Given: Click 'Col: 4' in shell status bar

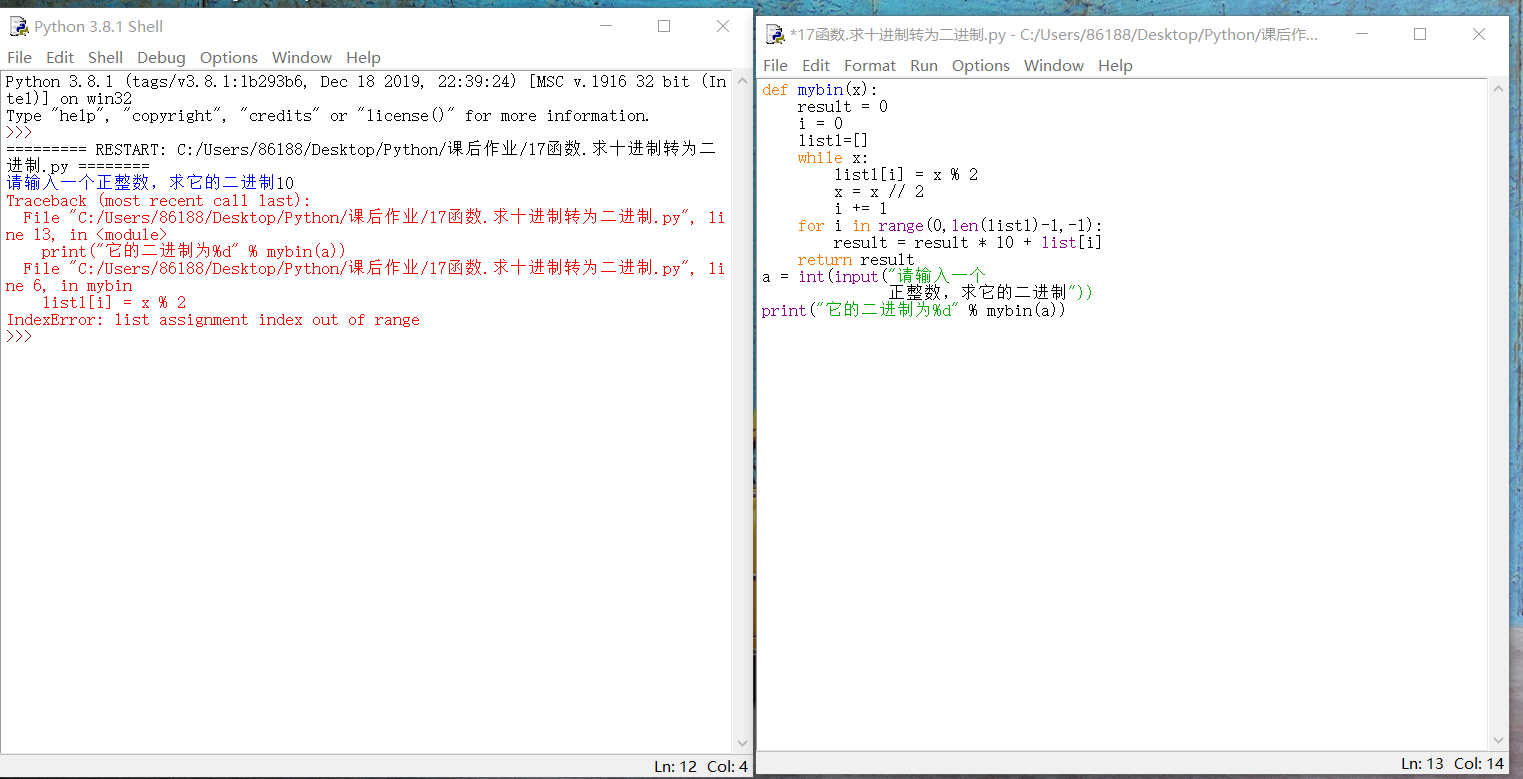Looking at the screenshot, I should (727, 767).
